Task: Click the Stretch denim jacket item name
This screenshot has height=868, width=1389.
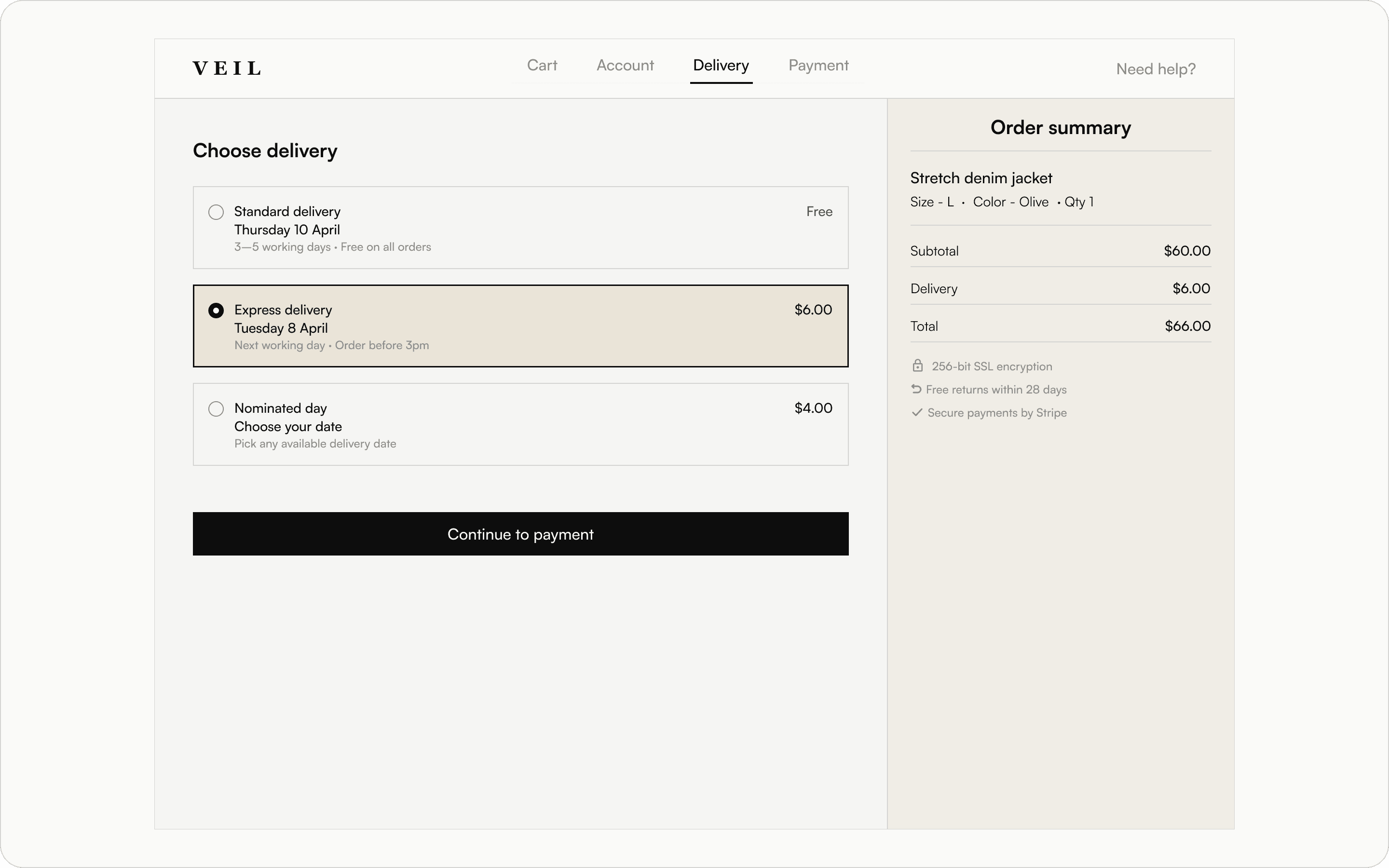Action: click(x=981, y=178)
